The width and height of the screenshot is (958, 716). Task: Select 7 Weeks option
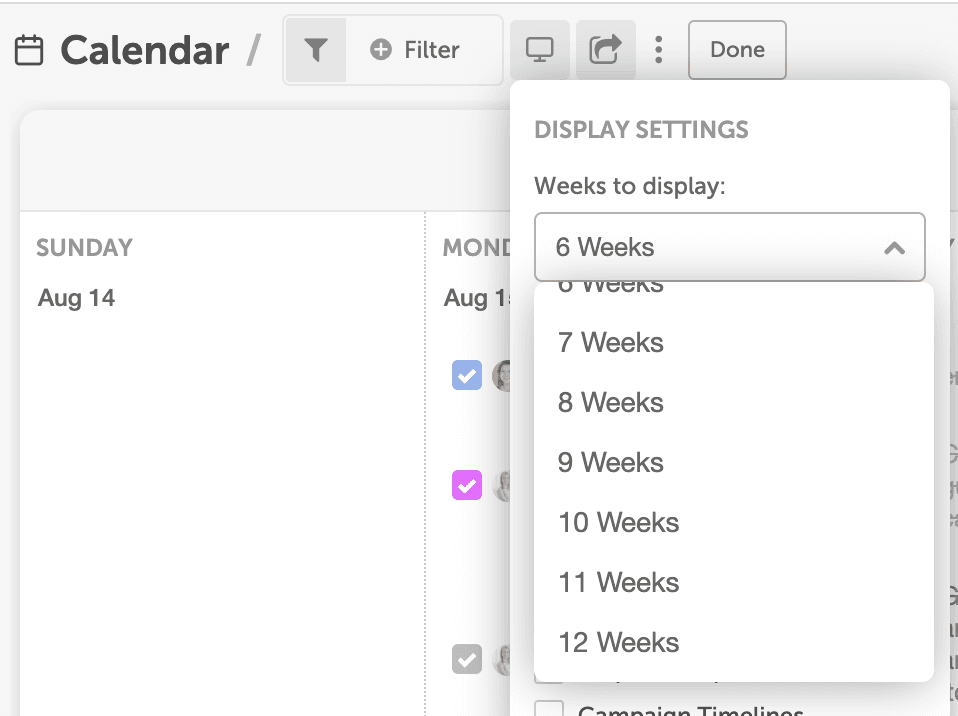[610, 343]
